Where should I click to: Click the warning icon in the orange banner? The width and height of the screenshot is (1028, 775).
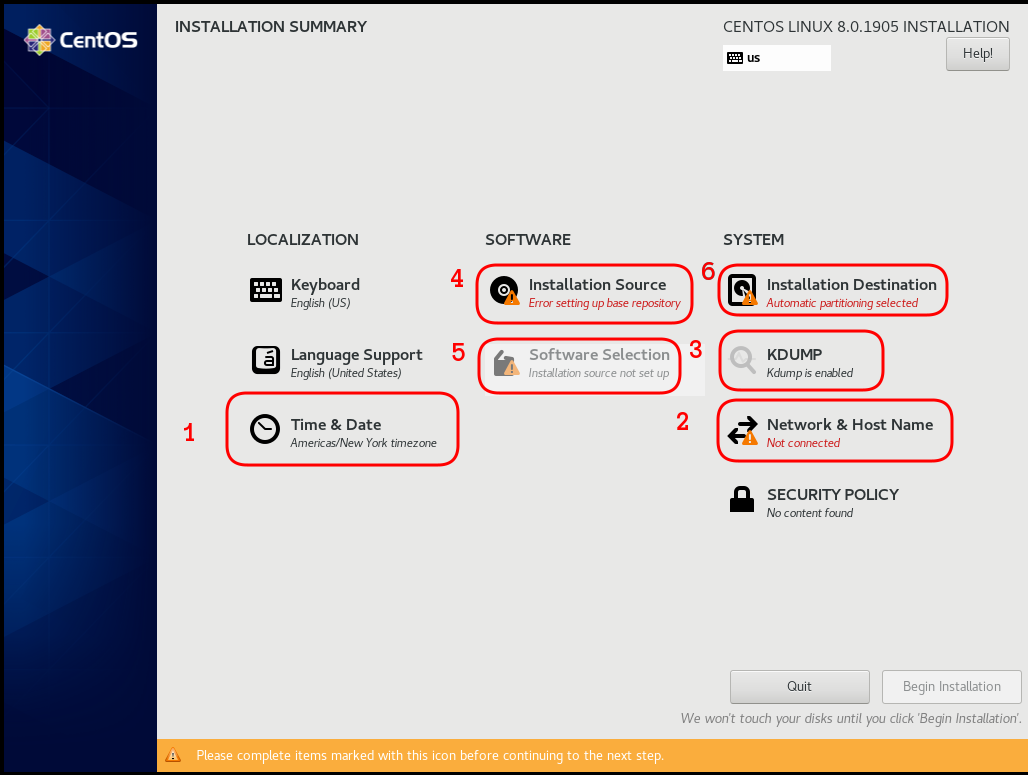click(172, 756)
